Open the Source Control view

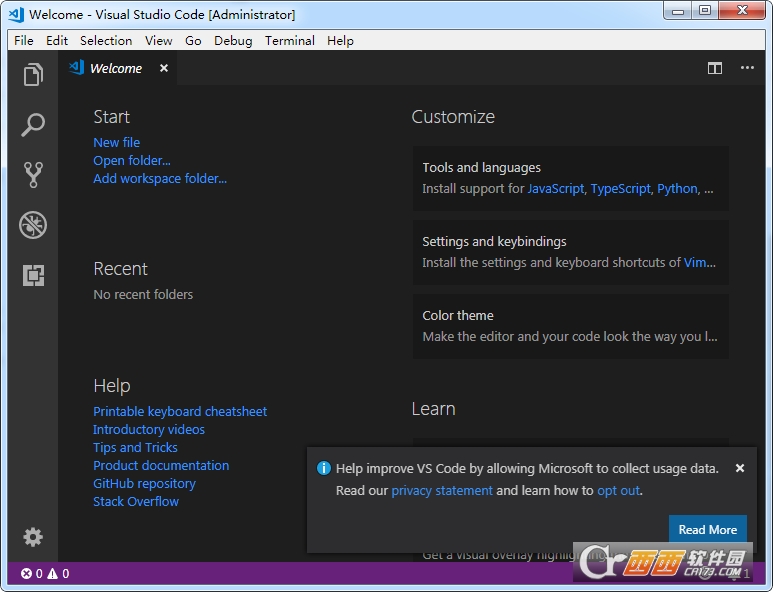33,174
